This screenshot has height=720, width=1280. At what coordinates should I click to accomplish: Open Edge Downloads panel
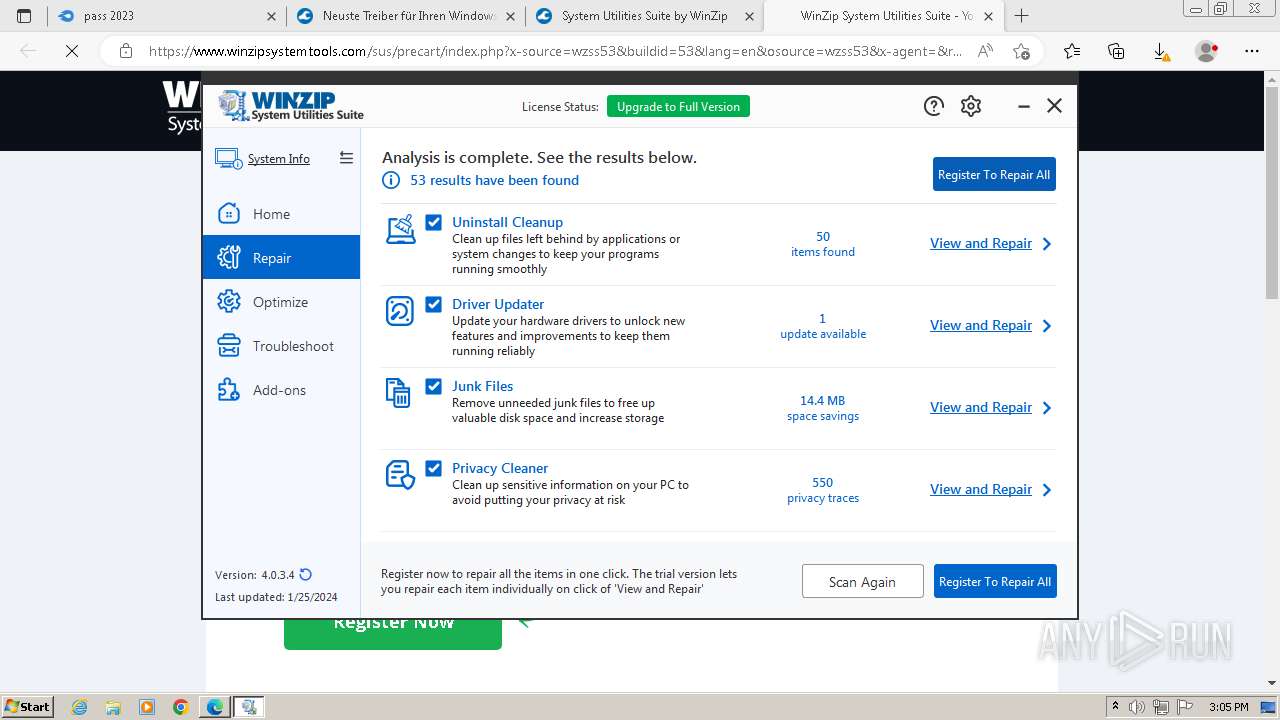point(1161,51)
